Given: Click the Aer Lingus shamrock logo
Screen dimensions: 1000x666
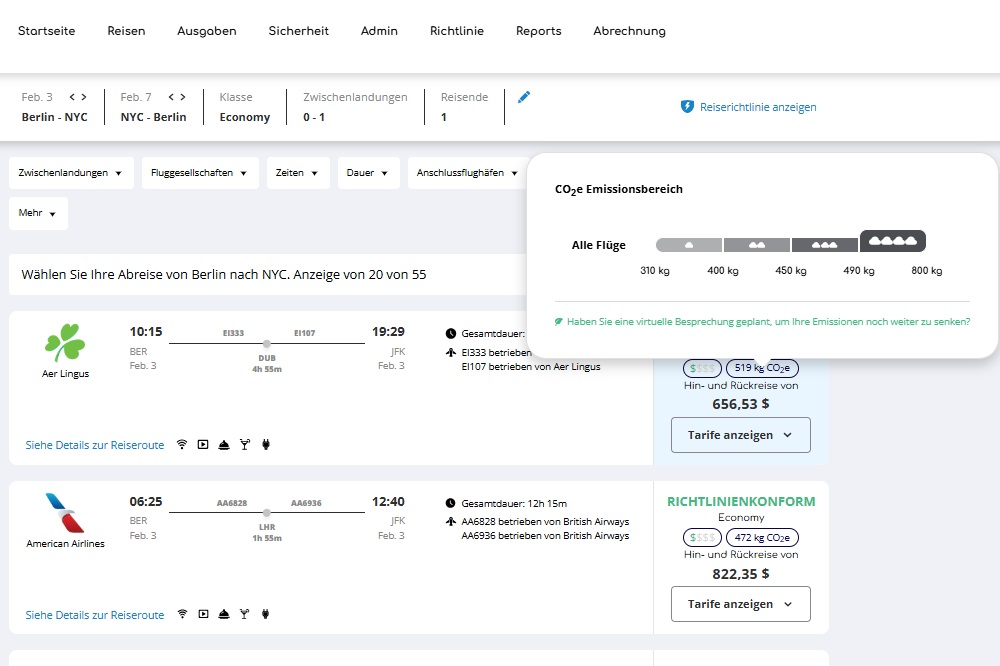Looking at the screenshot, I should click(65, 344).
